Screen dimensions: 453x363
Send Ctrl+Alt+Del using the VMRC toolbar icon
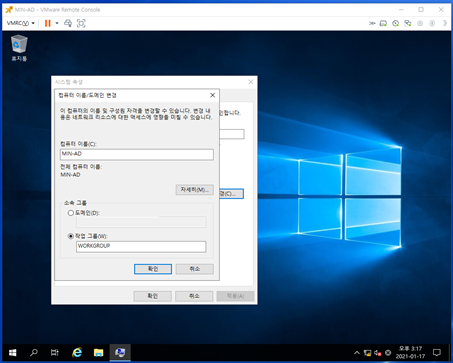point(68,23)
